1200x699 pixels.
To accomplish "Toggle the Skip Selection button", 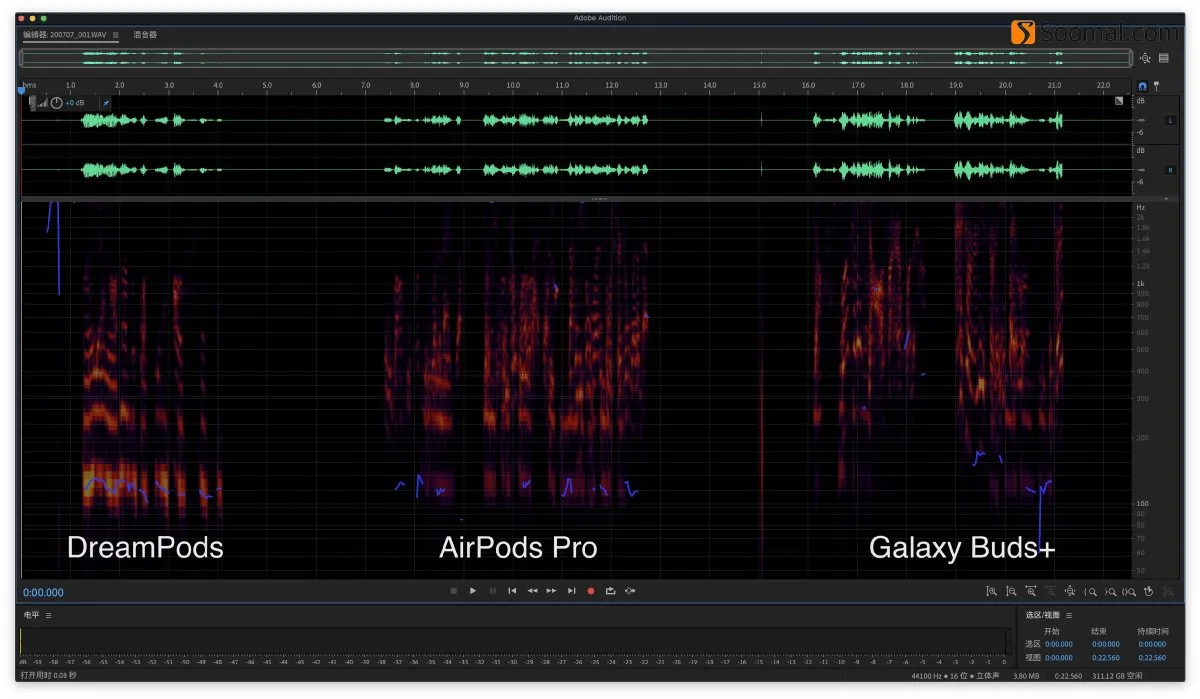I will pyautogui.click(x=630, y=591).
